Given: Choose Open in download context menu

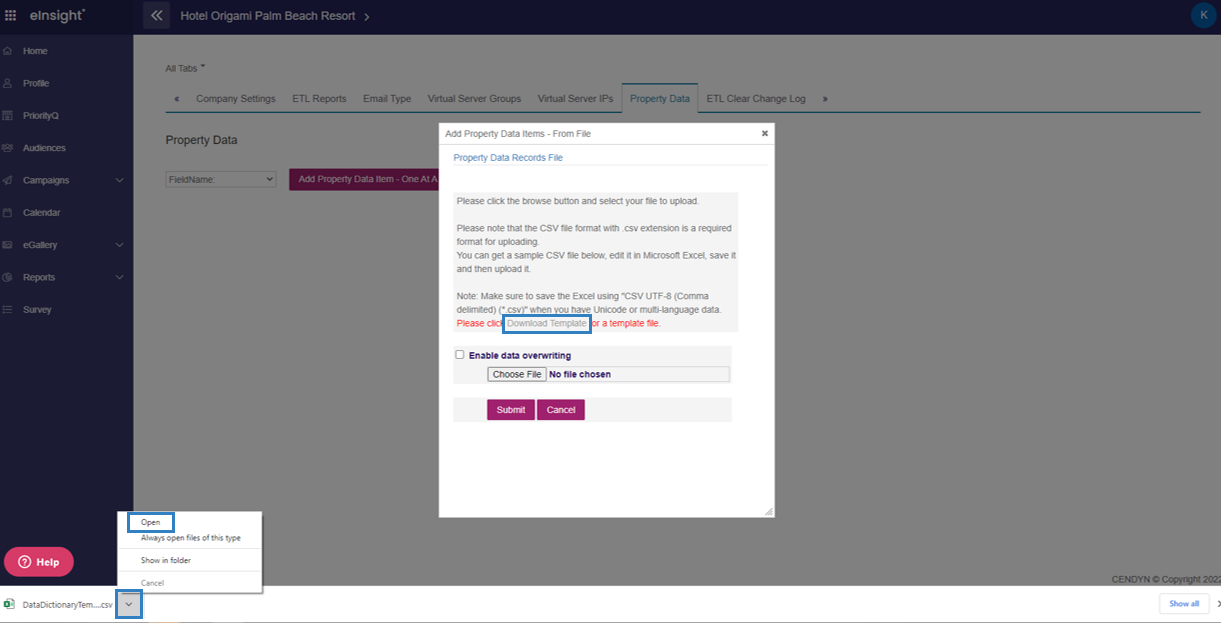Looking at the screenshot, I should pyautogui.click(x=151, y=522).
